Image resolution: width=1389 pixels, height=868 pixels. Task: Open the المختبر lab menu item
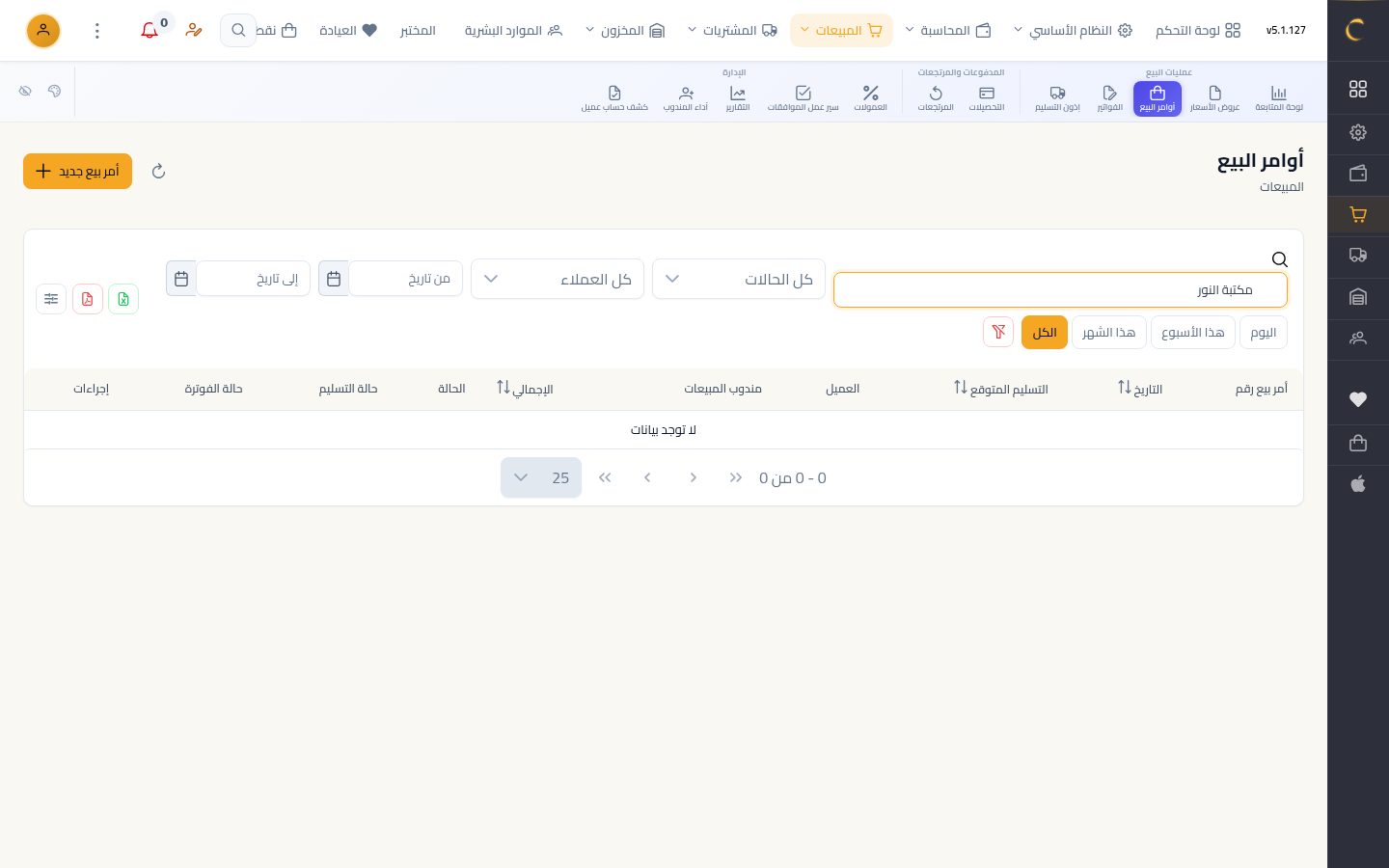point(418,31)
